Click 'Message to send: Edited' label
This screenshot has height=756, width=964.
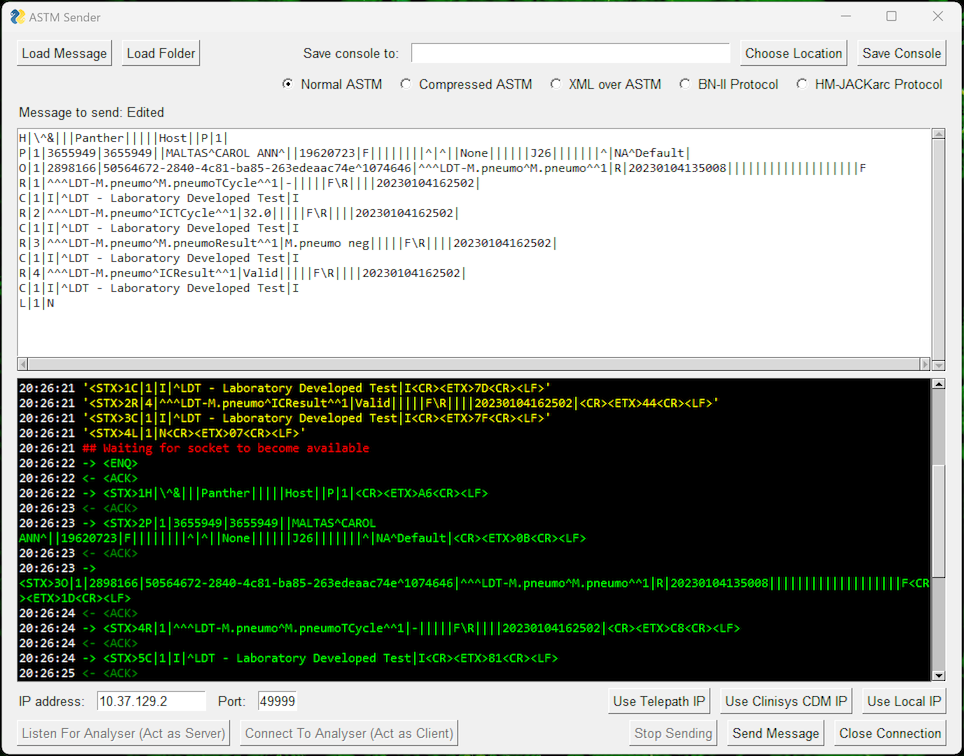point(92,112)
